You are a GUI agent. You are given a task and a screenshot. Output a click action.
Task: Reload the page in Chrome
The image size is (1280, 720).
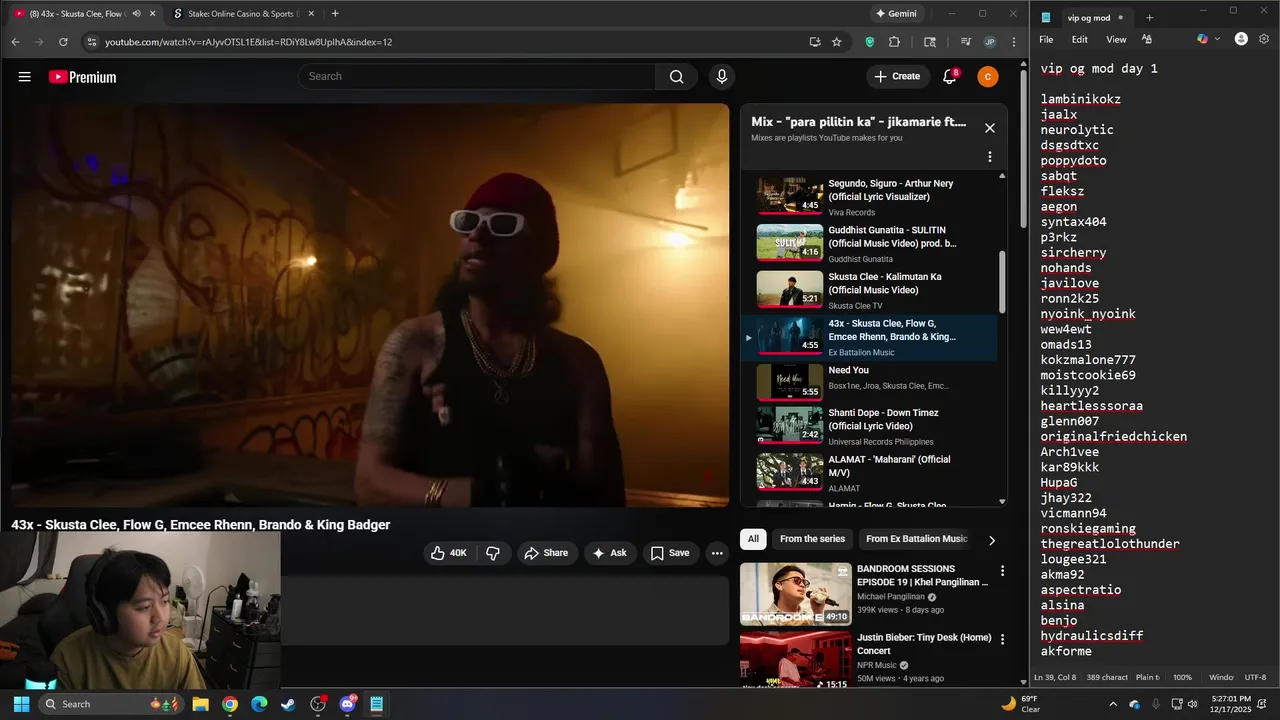[63, 42]
